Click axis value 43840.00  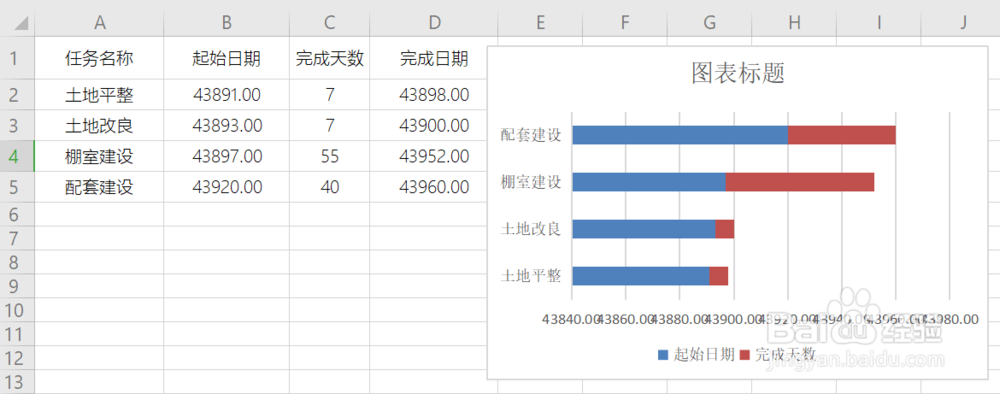pos(570,319)
